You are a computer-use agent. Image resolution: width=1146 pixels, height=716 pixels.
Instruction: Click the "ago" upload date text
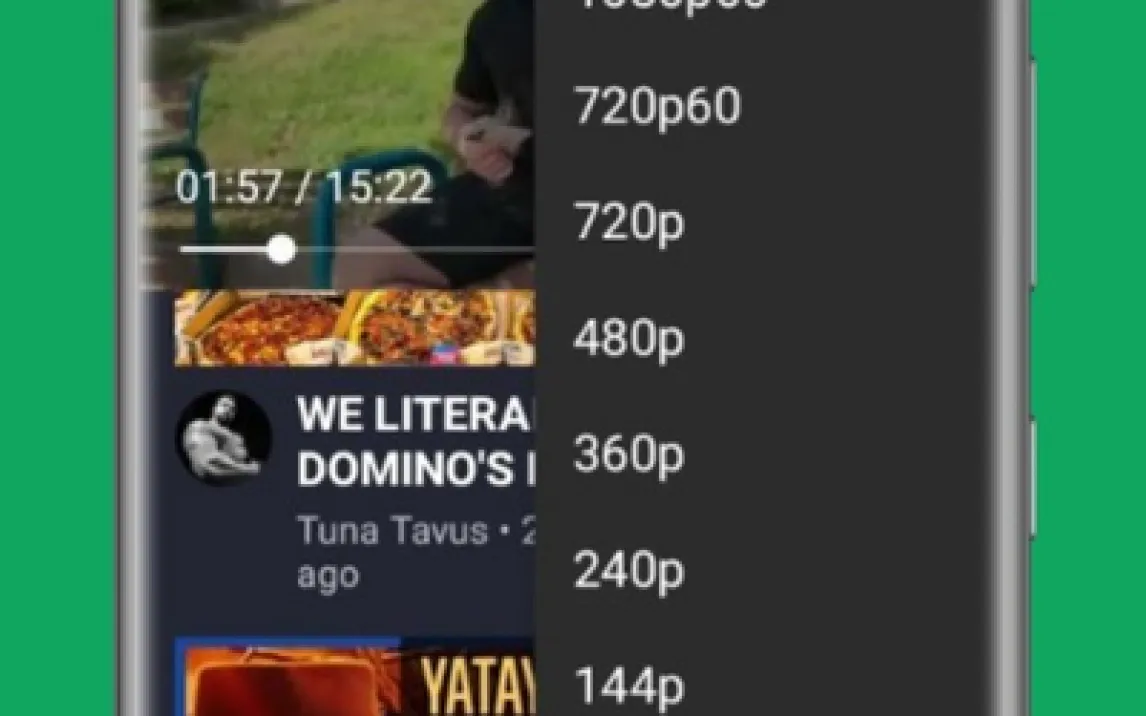click(328, 577)
